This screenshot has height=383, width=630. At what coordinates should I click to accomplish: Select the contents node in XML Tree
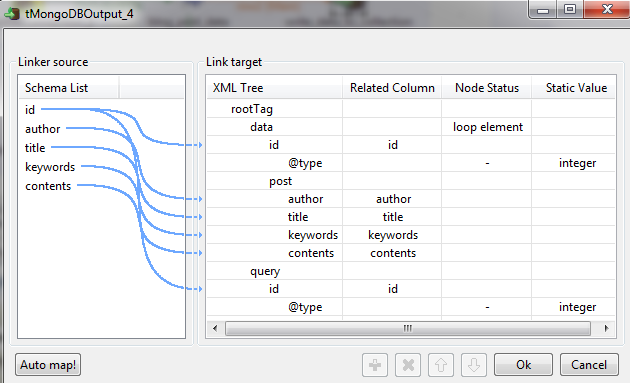pyautogui.click(x=311, y=253)
